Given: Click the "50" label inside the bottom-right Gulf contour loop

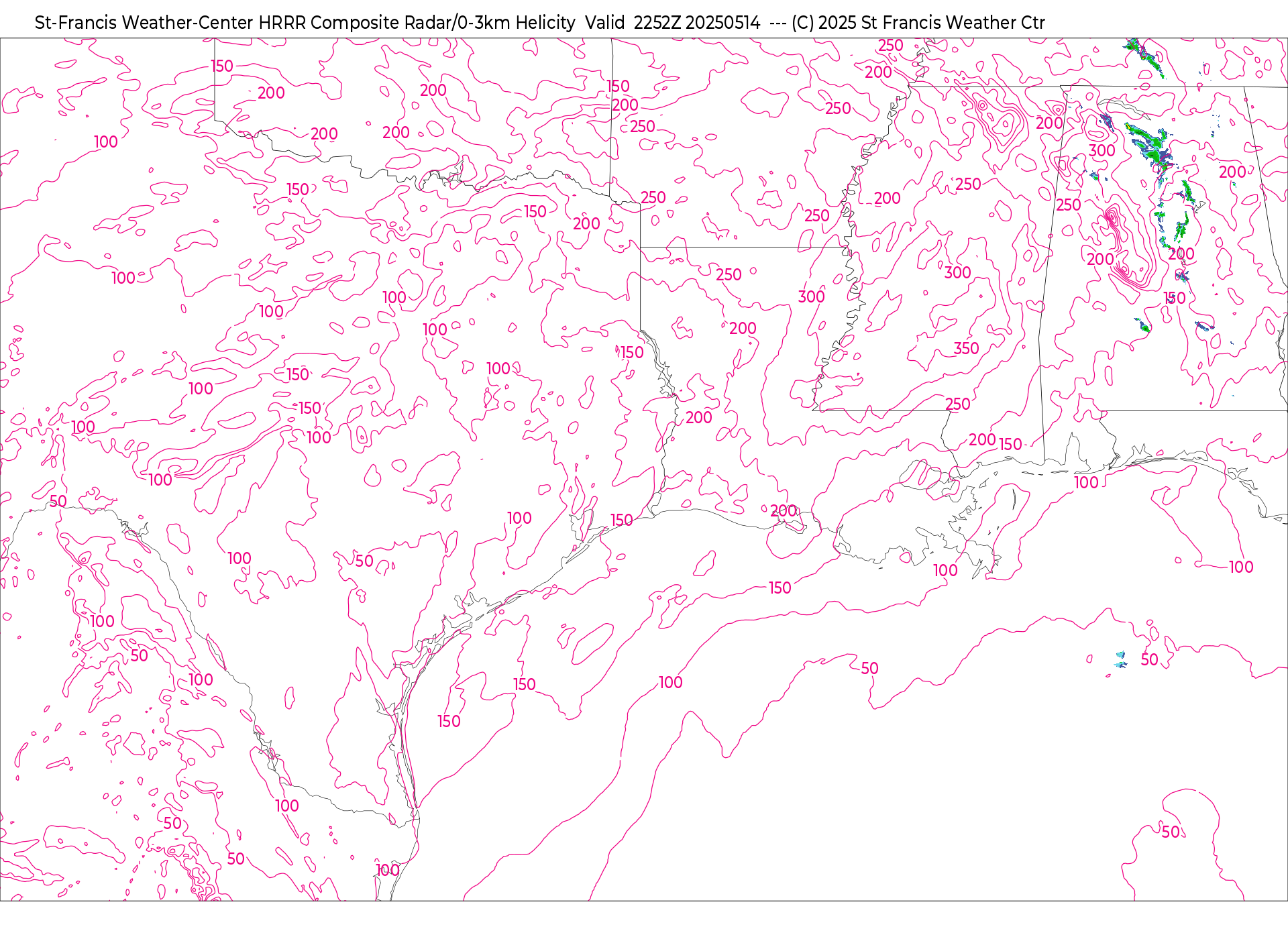Looking at the screenshot, I should (1171, 832).
